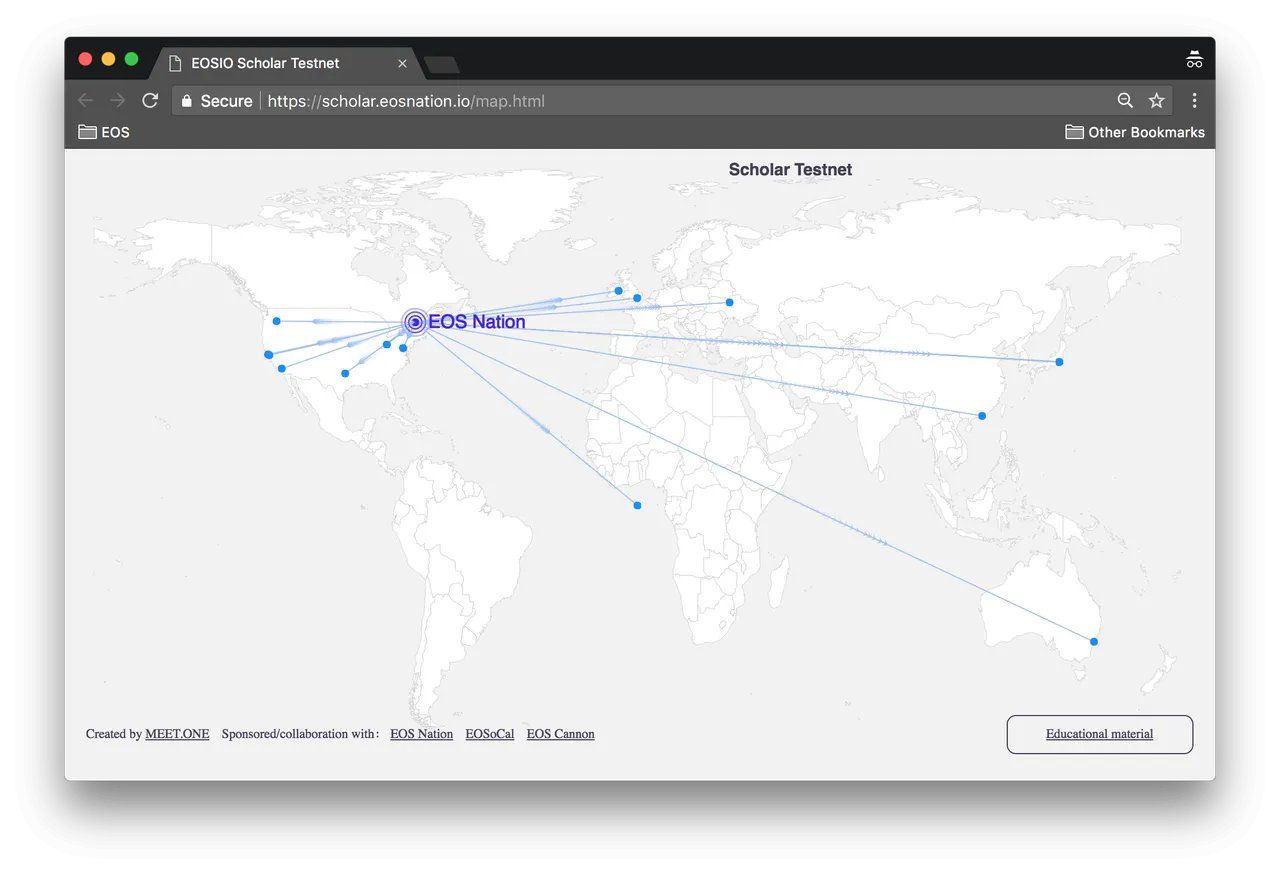Select the node dot on China's east coast
This screenshot has height=873, width=1280.
(x=982, y=415)
